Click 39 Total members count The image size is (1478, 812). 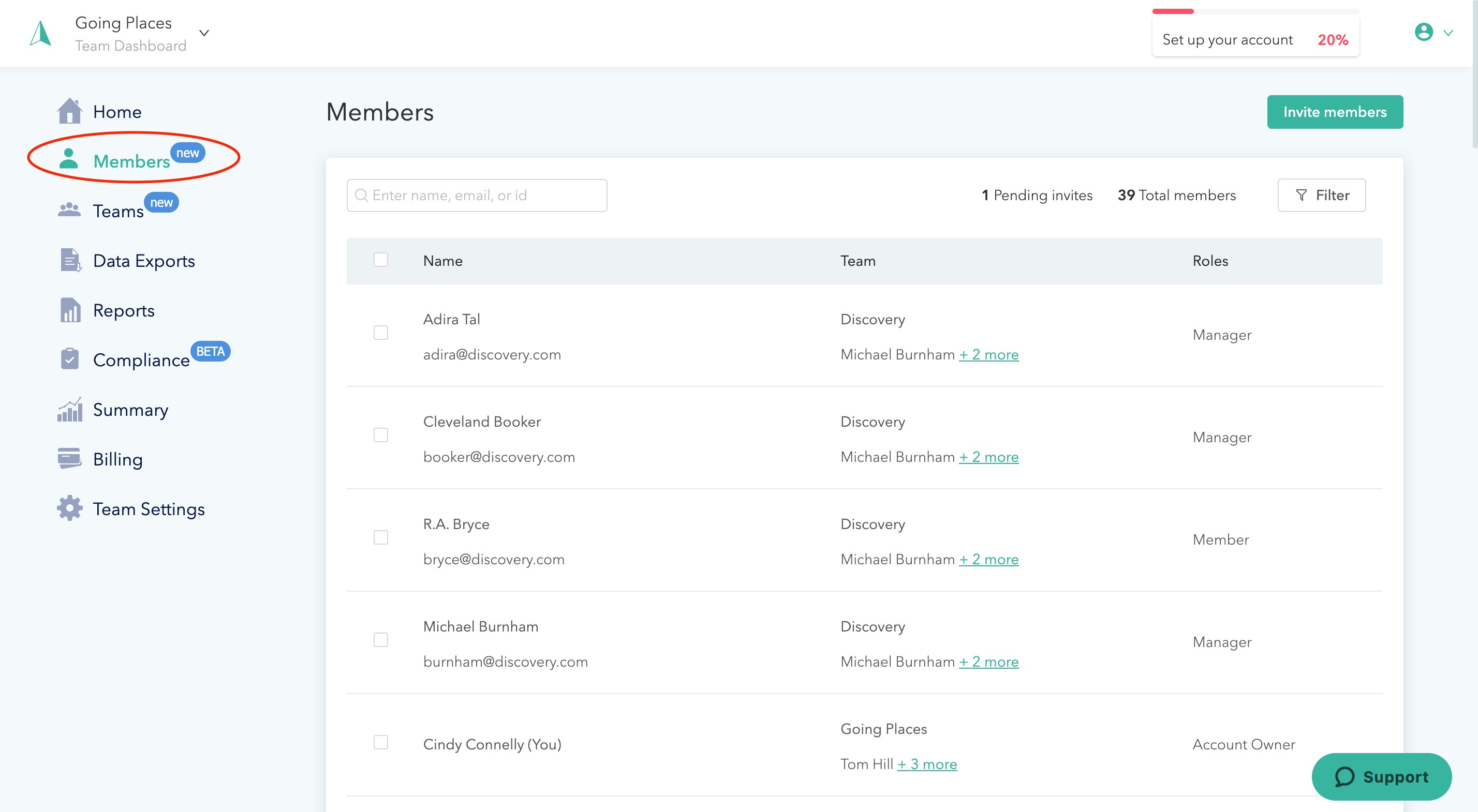pyautogui.click(x=1176, y=196)
